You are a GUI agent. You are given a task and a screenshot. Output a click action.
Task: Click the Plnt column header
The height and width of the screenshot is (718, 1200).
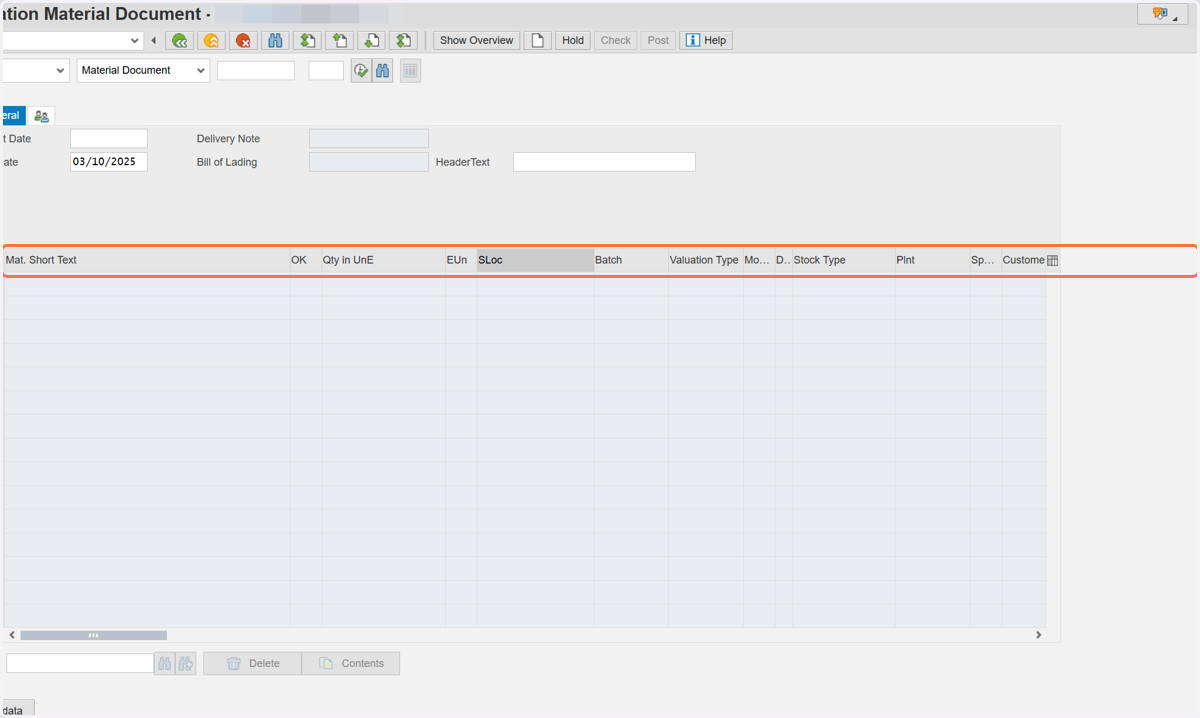pos(932,260)
